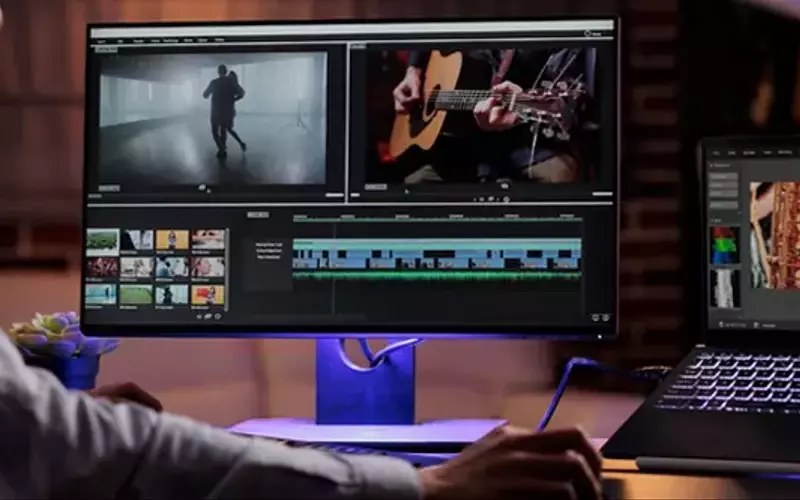This screenshot has width=800, height=500.
Task: Open the first menu in the editor menu bar
Action: [102, 41]
